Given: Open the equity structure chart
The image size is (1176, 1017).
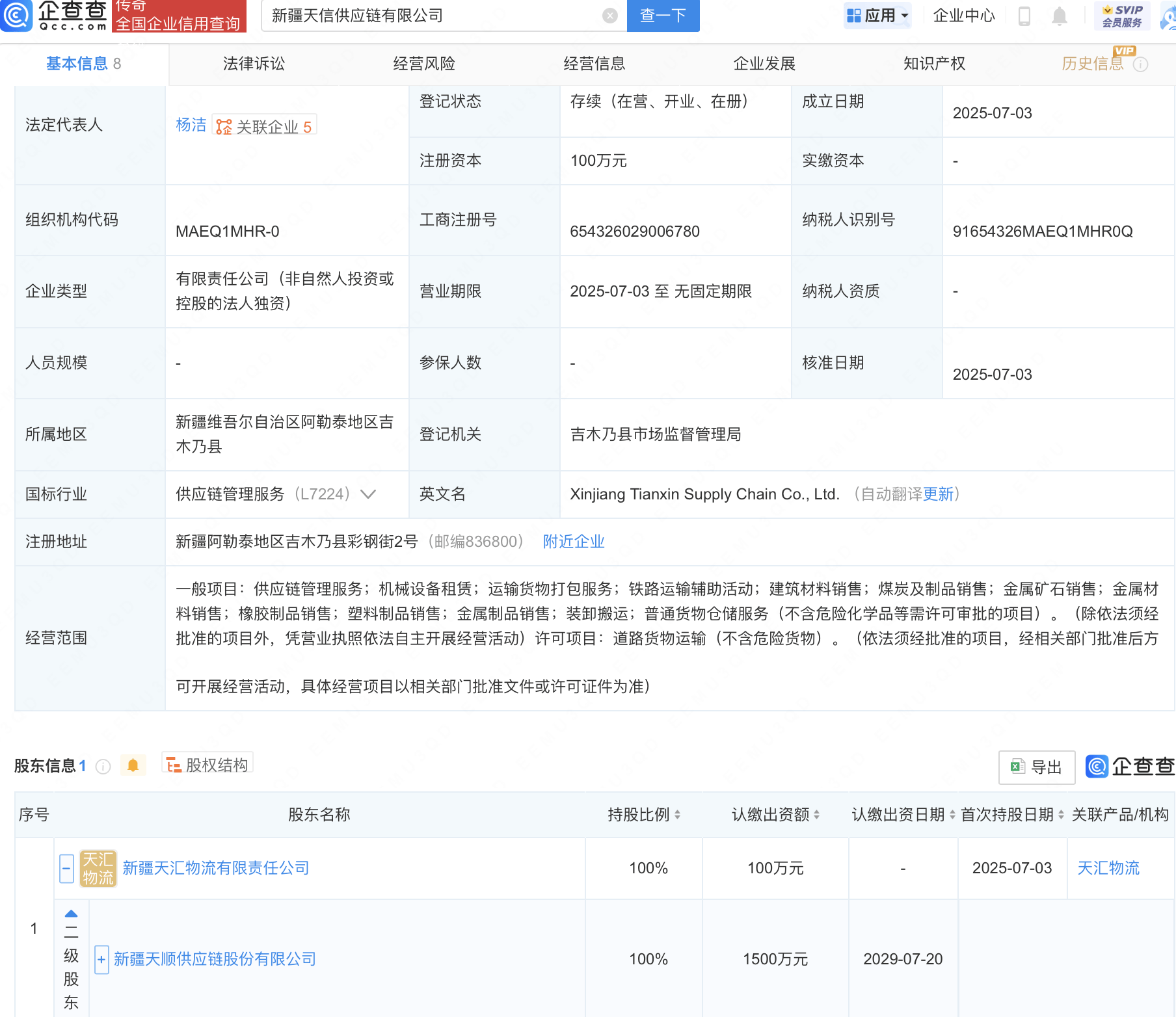Looking at the screenshot, I should (207, 765).
